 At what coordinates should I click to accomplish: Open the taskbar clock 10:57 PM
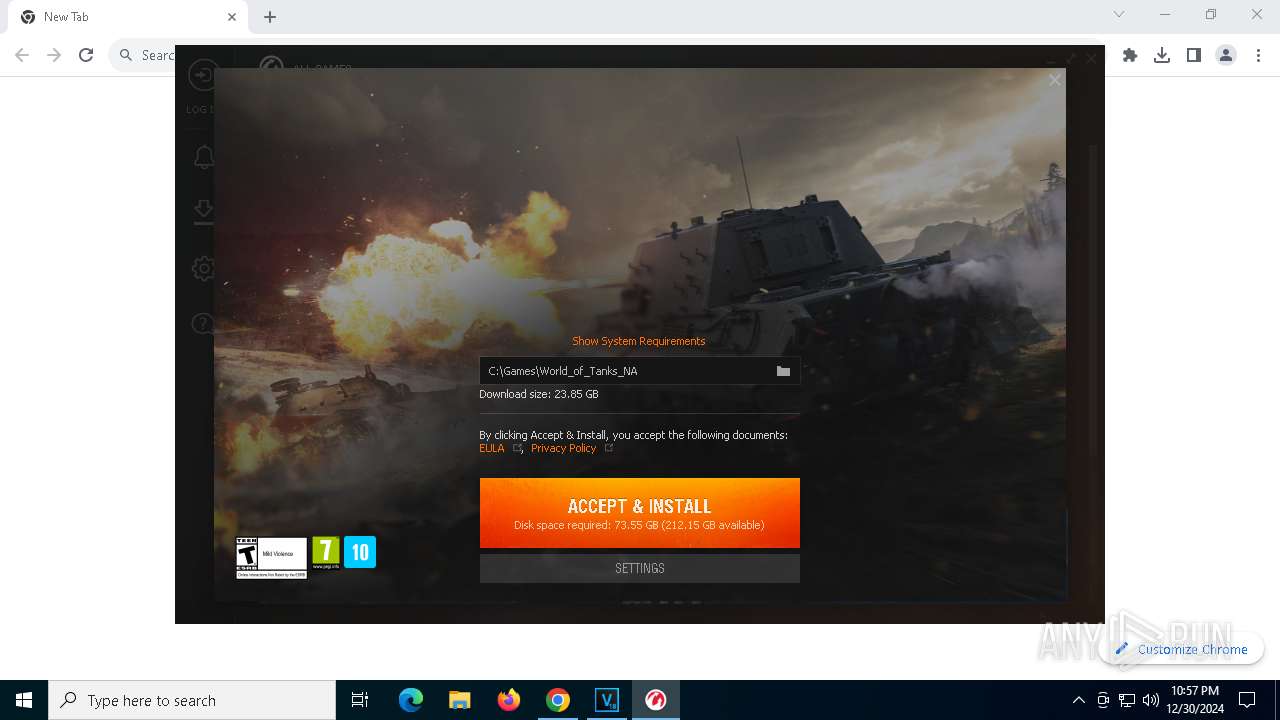click(x=1194, y=700)
